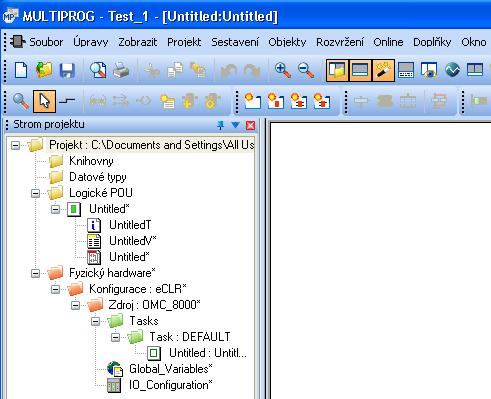Copy selection toolbar icon

pos(175,70)
